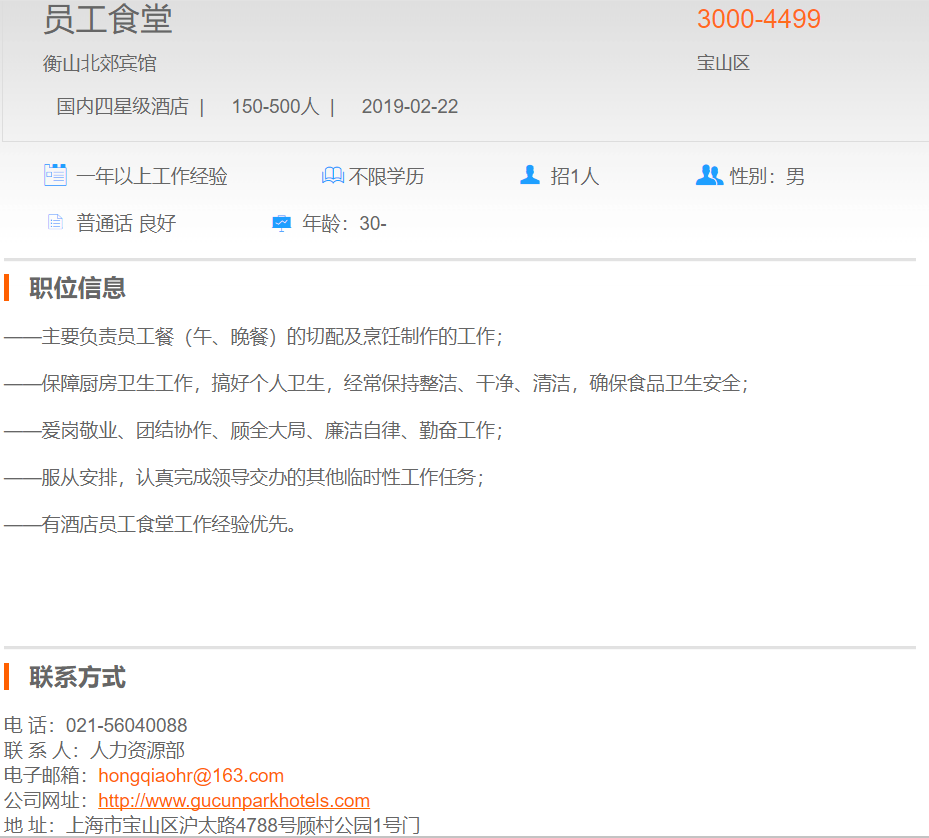Click the 国内四星级酒店 category text
929x838 pixels.
(x=122, y=106)
